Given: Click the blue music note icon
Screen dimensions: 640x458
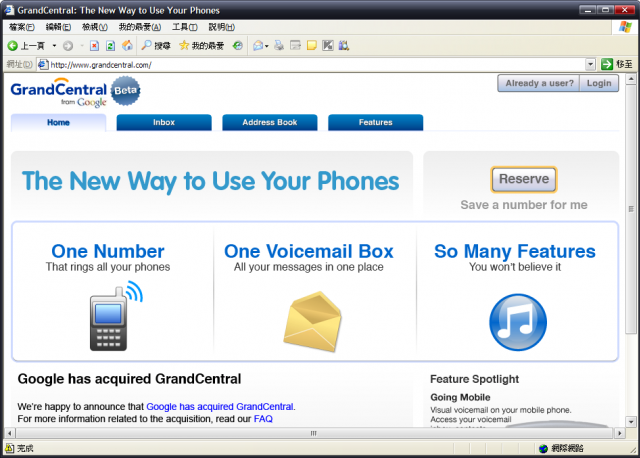Looking at the screenshot, I should coord(518,322).
